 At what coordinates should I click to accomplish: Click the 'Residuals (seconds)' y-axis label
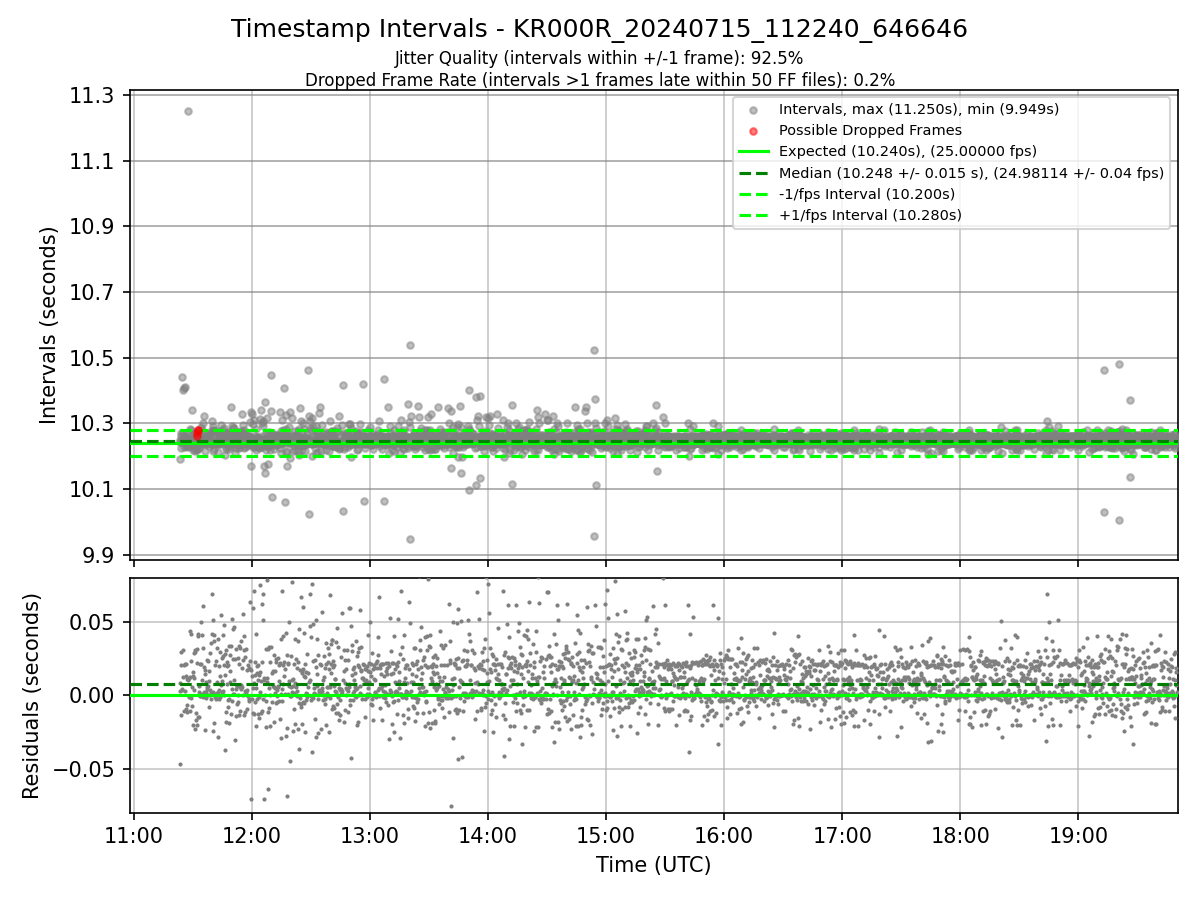(32, 696)
